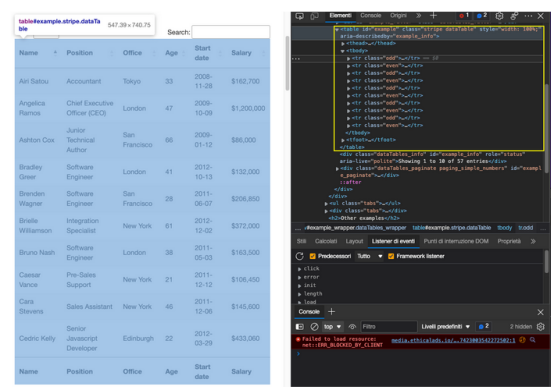Clear the console with the ban icon
554x391 pixels.
click(314, 327)
